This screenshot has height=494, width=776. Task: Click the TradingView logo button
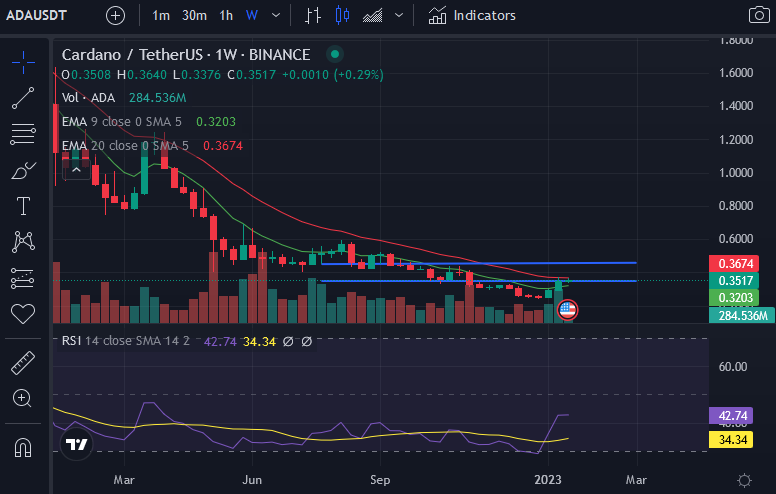76,444
